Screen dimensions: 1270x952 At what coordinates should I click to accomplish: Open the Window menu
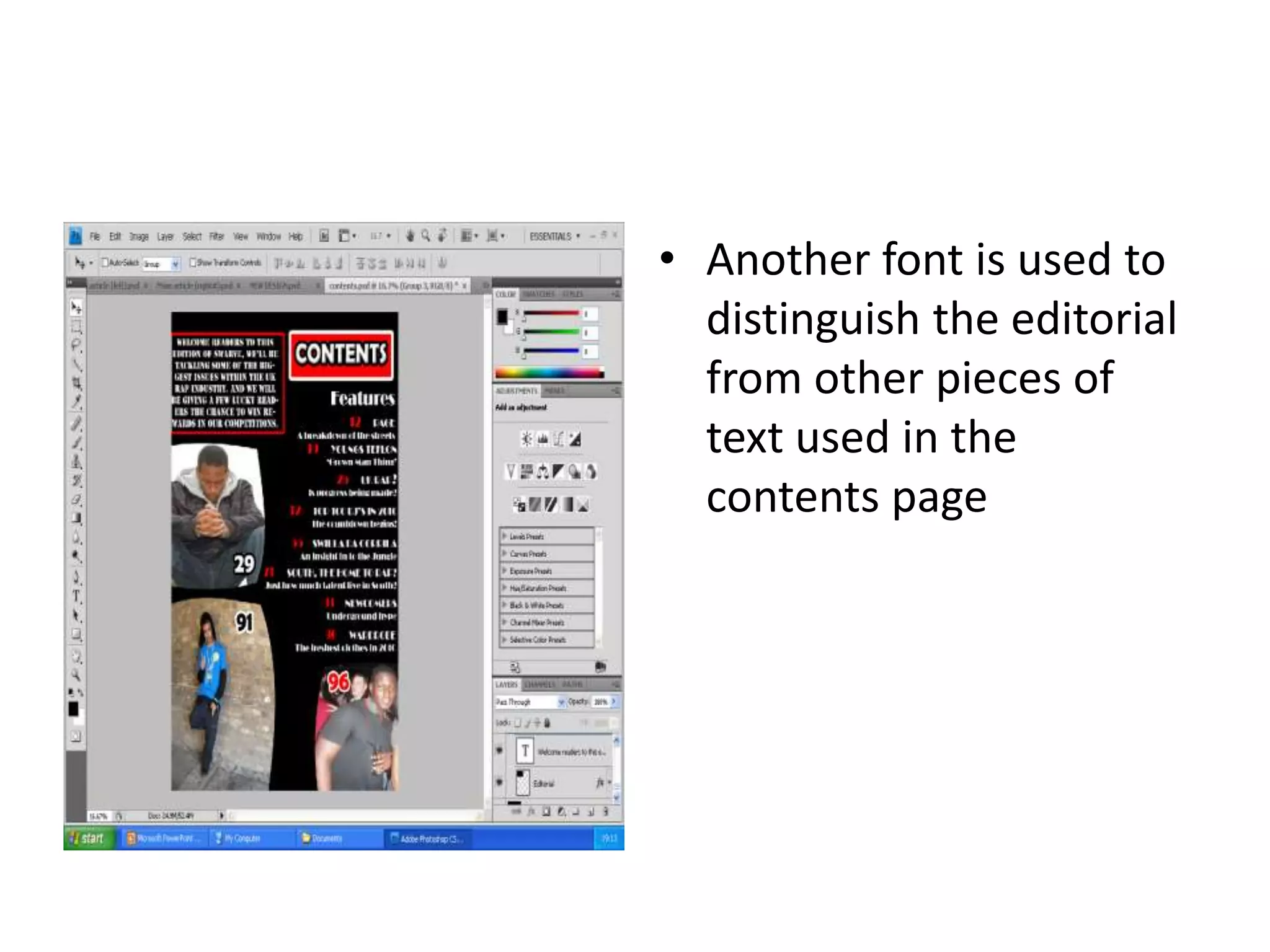coord(269,236)
